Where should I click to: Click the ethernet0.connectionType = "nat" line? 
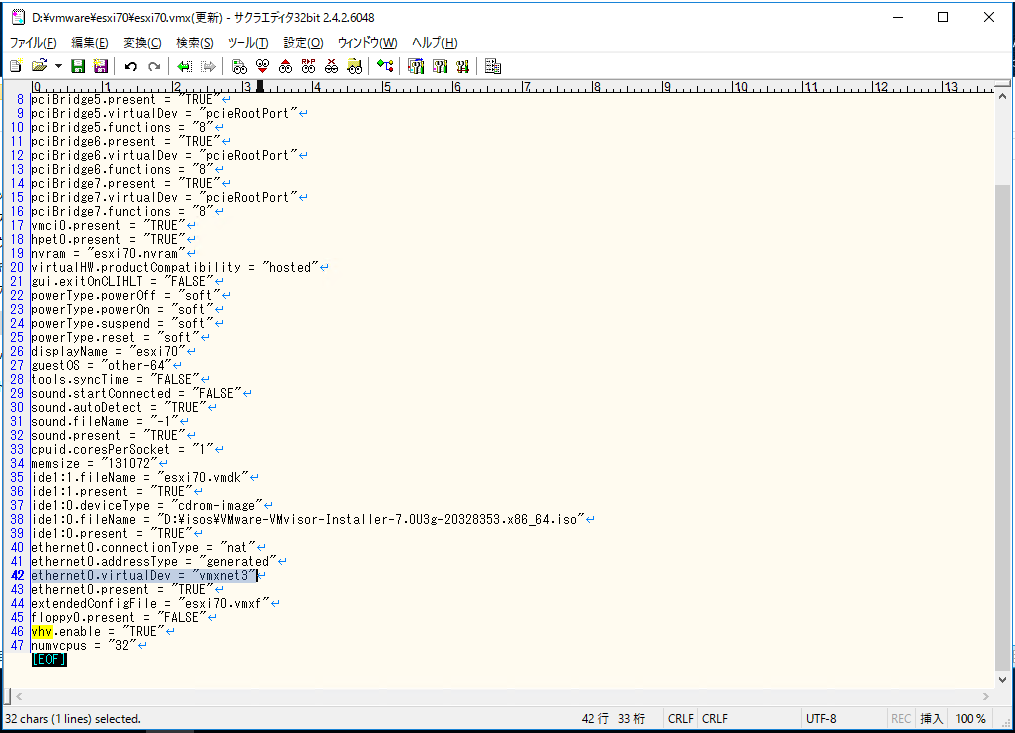click(x=143, y=548)
